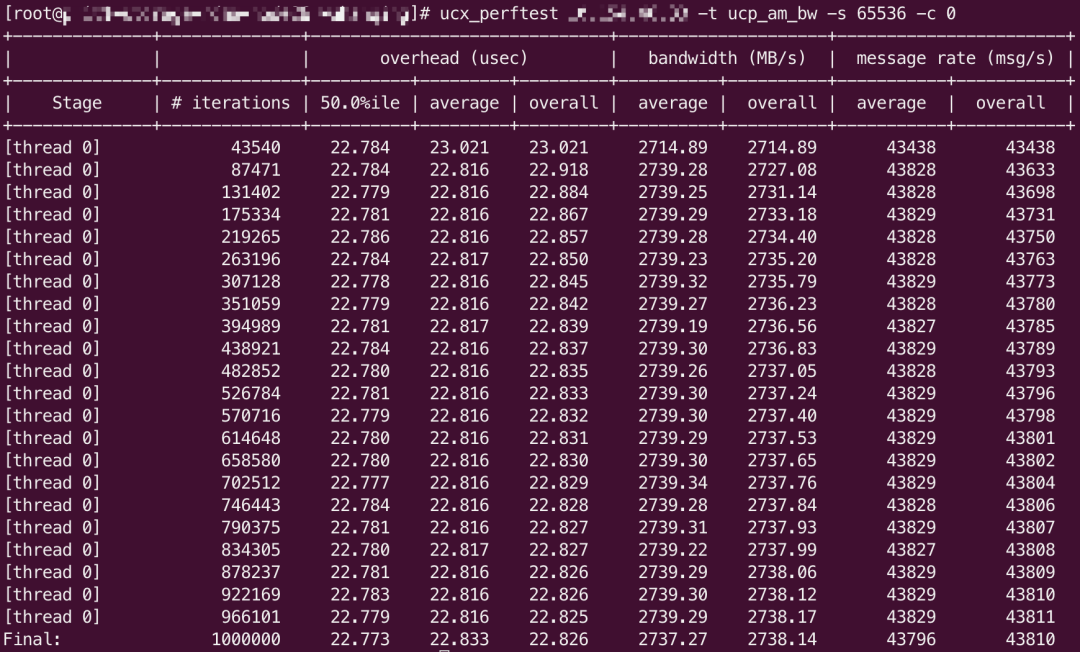Click the iterations value '131402'
The image size is (1080, 652).
(x=251, y=192)
